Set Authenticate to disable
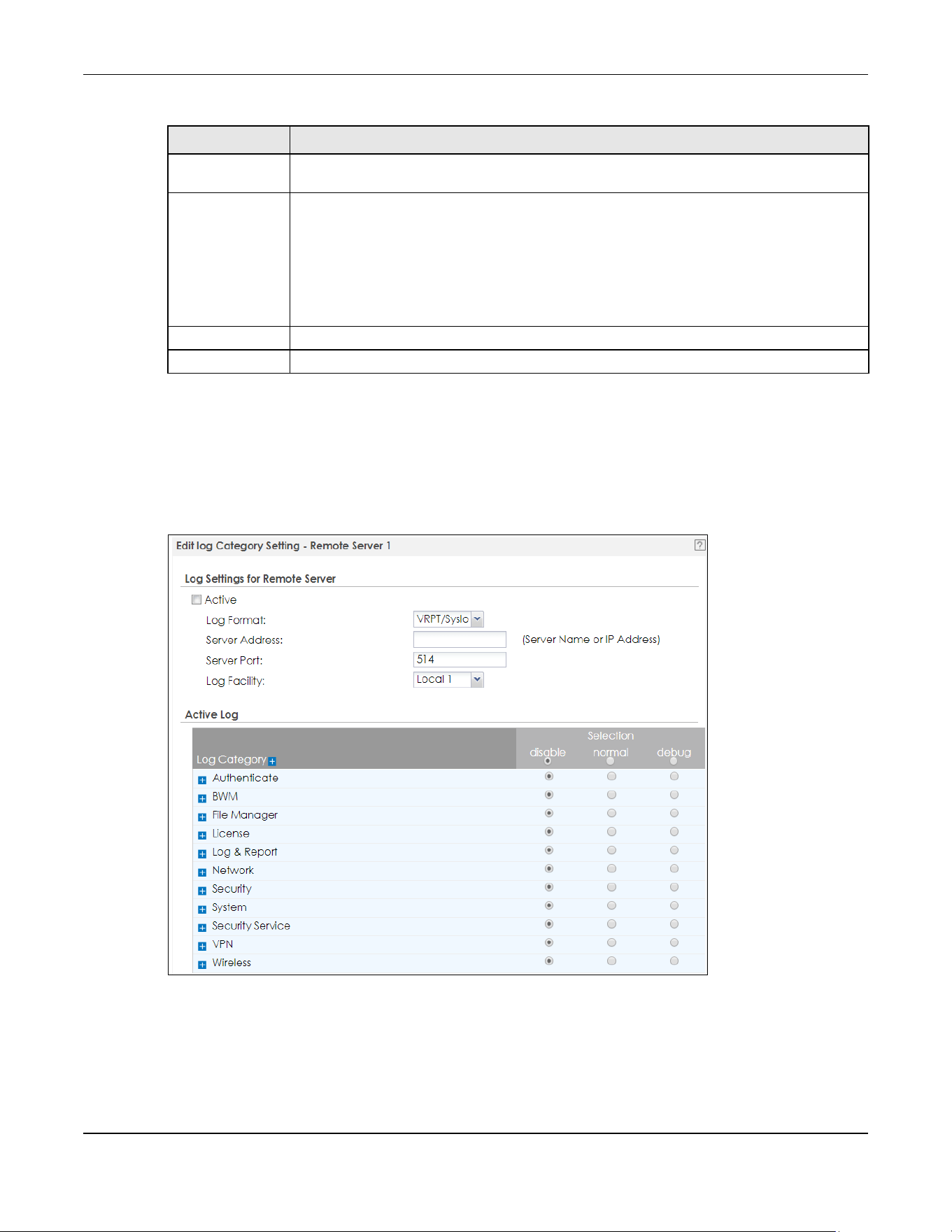This screenshot has width=952, height=1232. coord(549,776)
